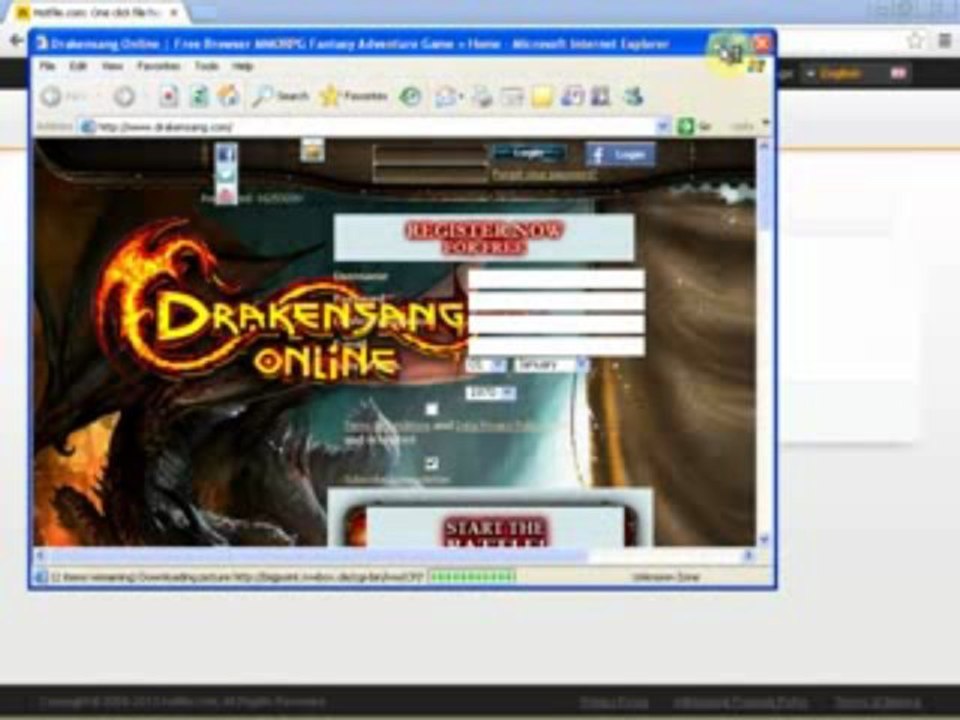The width and height of the screenshot is (960, 720).
Task: Click the Username input field in form
Action: click(556, 279)
